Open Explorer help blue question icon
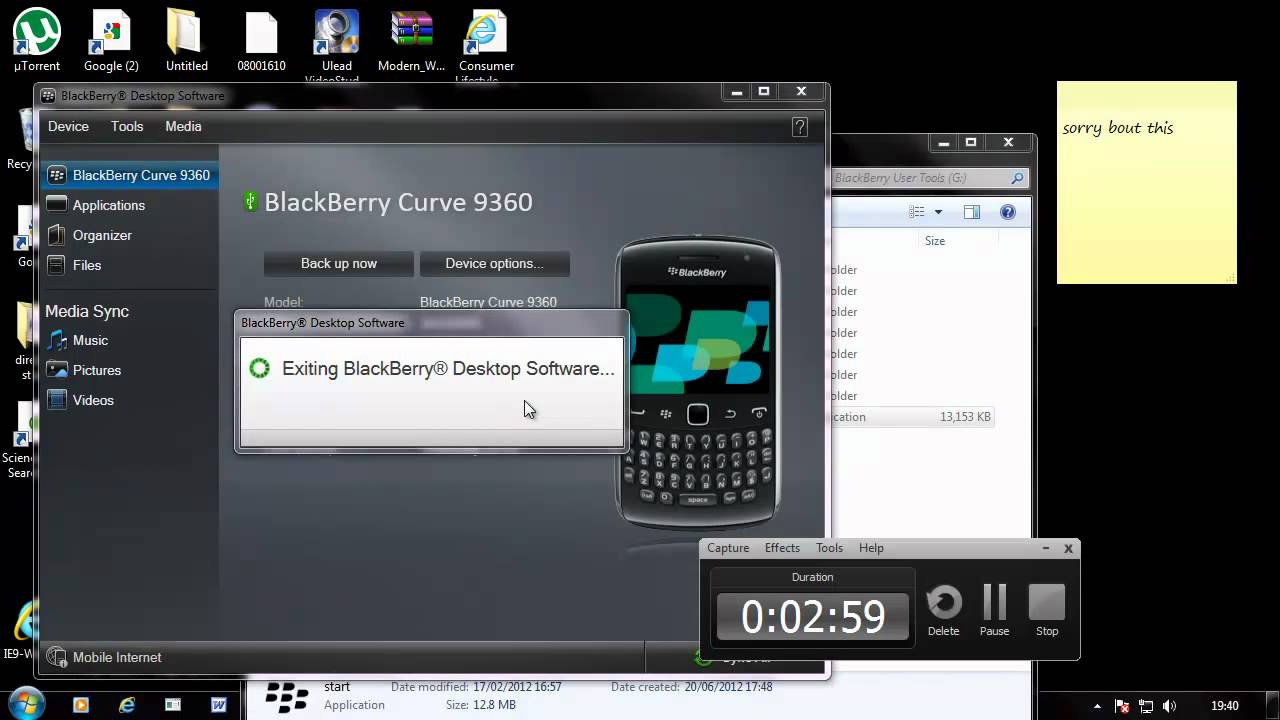The width and height of the screenshot is (1280, 720). pos(1008,212)
